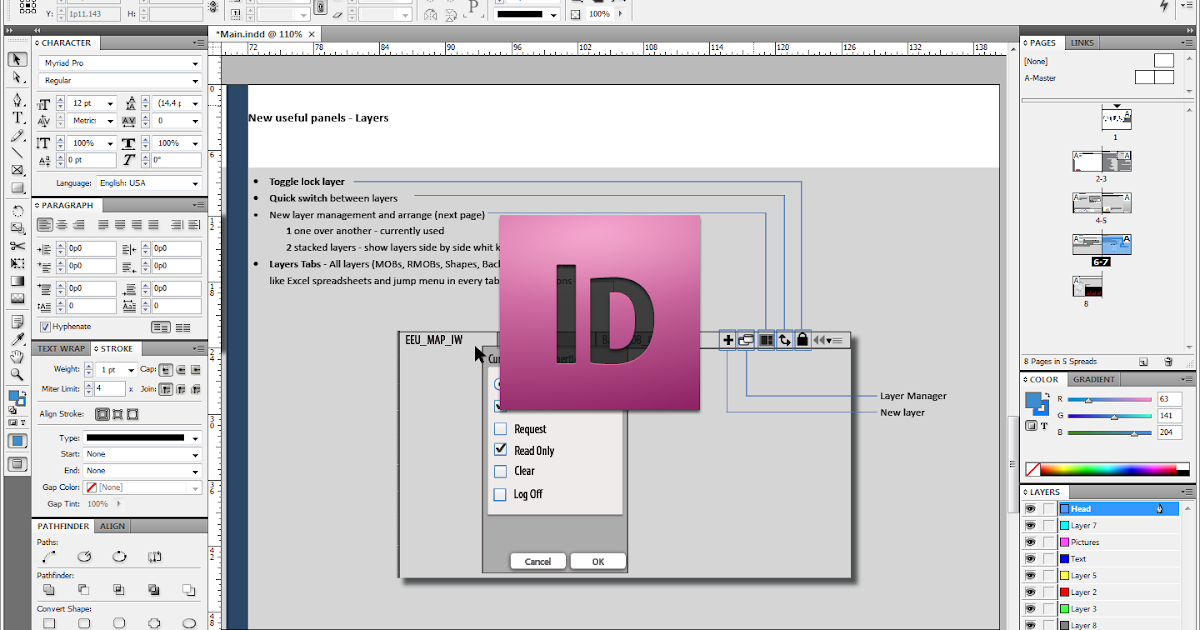Toggle the Hyphenate checkbox

[45, 327]
